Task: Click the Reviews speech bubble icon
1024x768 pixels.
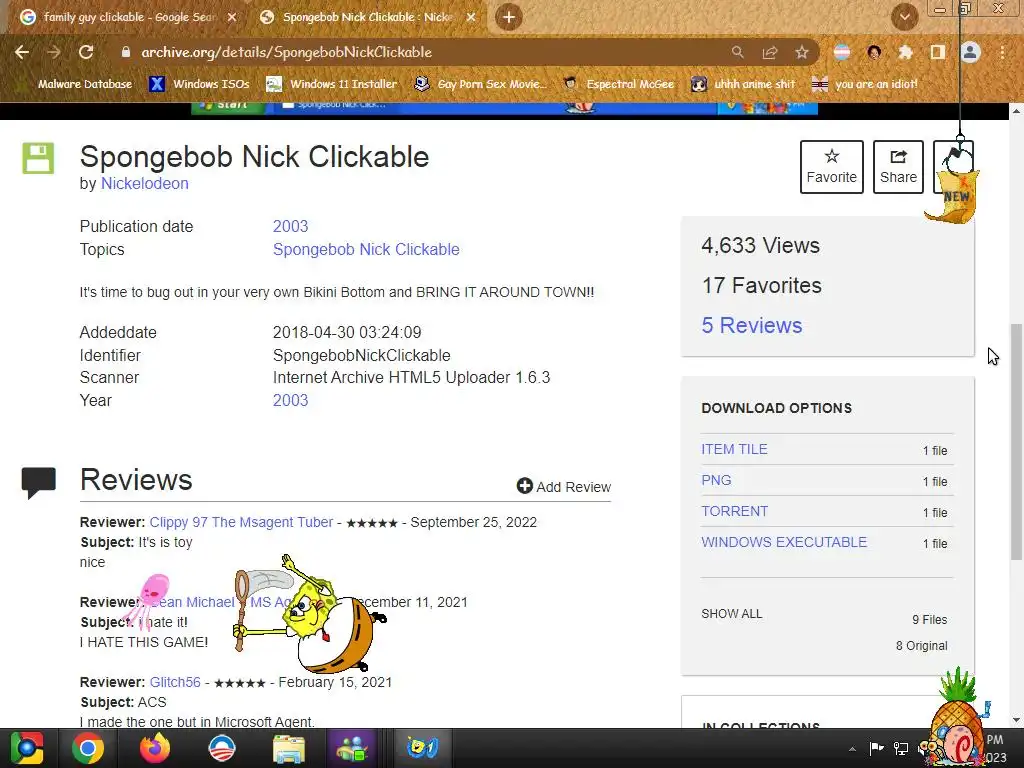Action: (x=39, y=483)
